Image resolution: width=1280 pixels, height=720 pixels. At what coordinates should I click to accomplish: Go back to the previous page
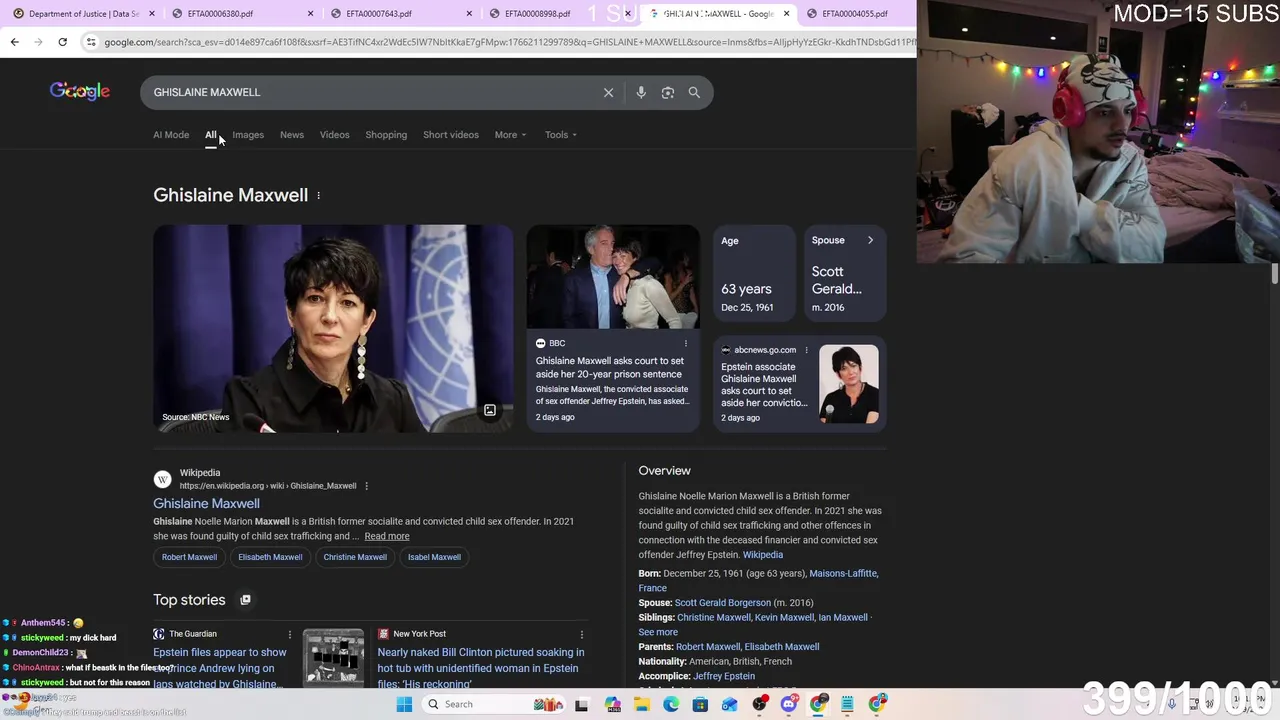pyautogui.click(x=14, y=42)
